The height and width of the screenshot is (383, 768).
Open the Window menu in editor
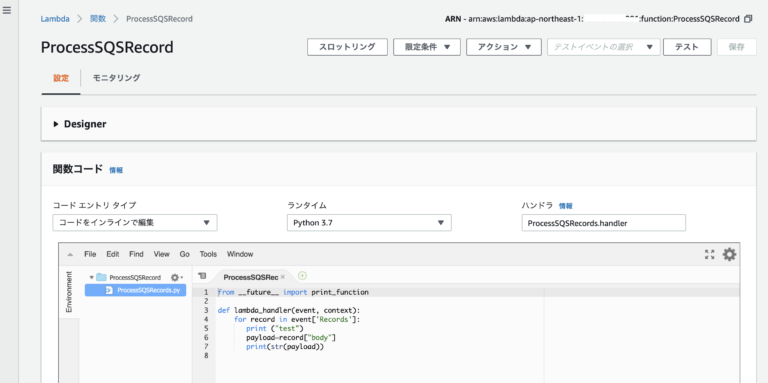point(240,254)
